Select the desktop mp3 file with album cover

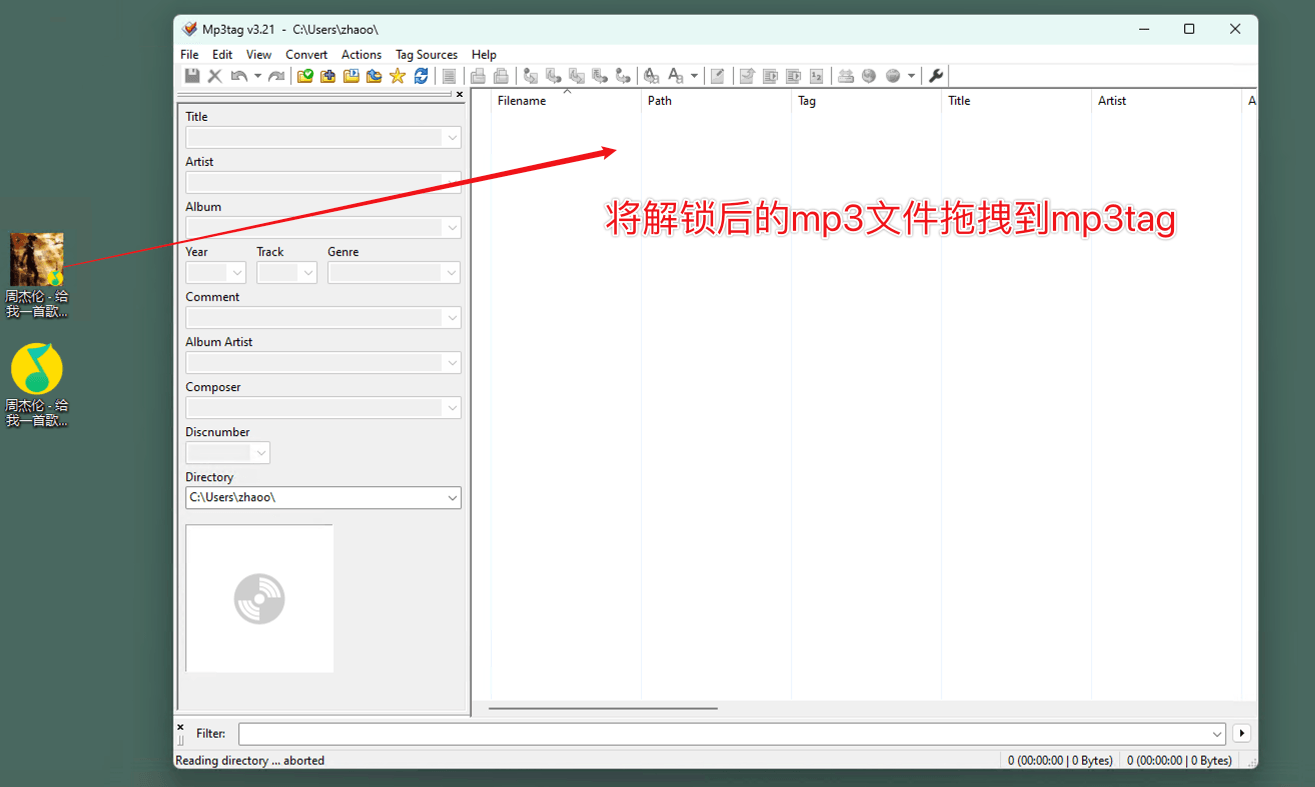(37, 276)
